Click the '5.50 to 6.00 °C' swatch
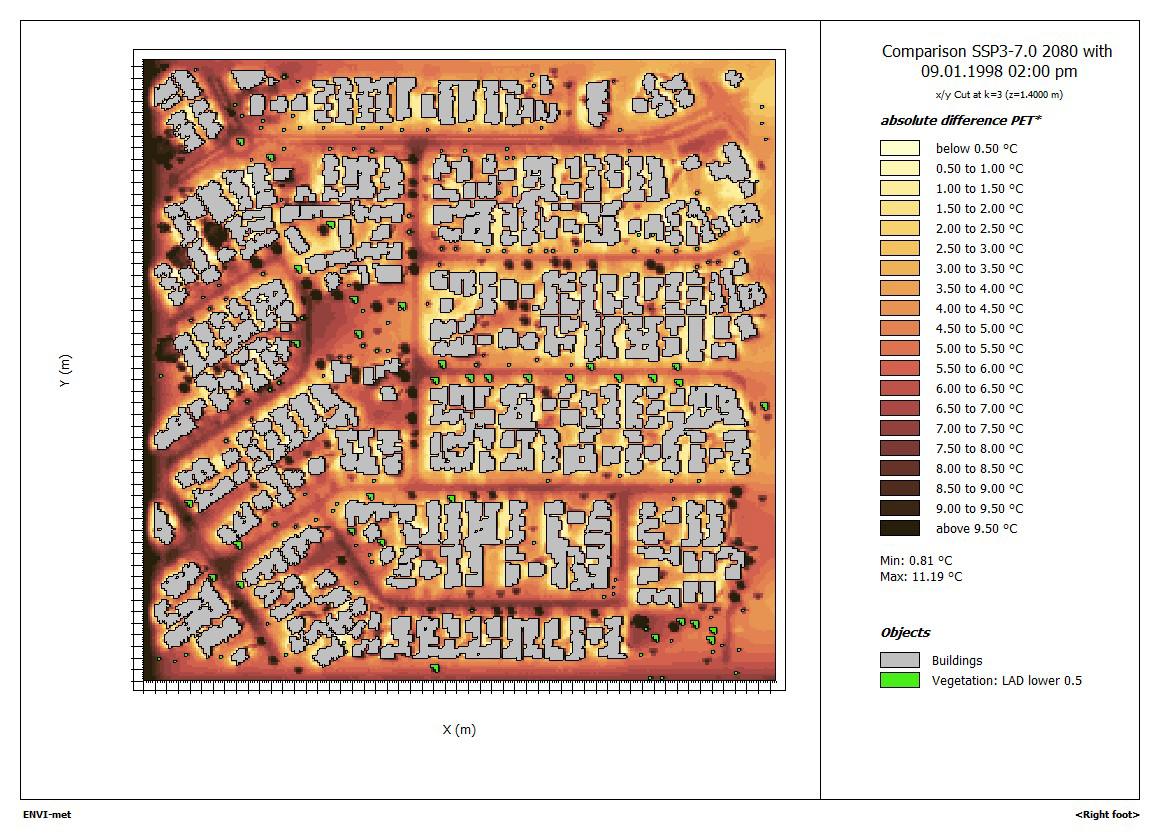1160x840 pixels. pyautogui.click(x=900, y=368)
